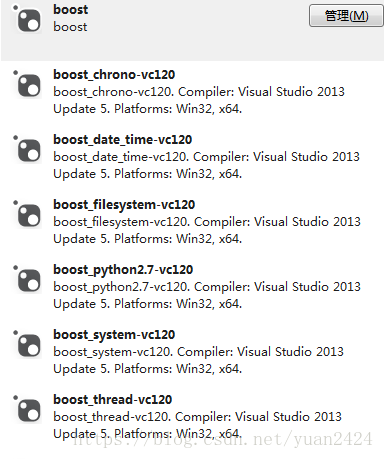This screenshot has height=459, width=384.
Task: Click the boost_date_time-vc120 compiler description text
Action: 206,165
